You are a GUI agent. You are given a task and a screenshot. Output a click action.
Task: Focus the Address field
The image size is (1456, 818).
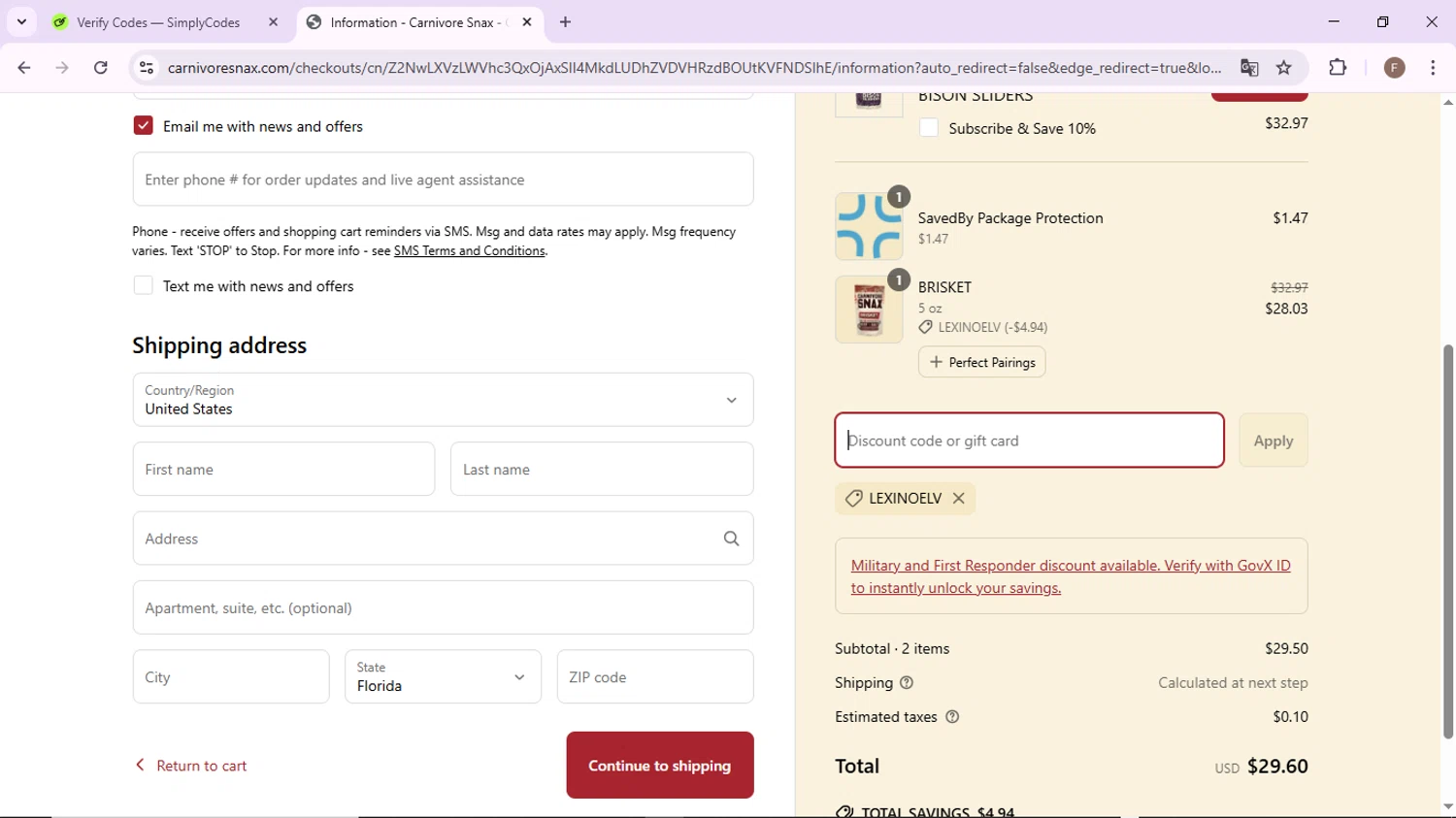[443, 539]
